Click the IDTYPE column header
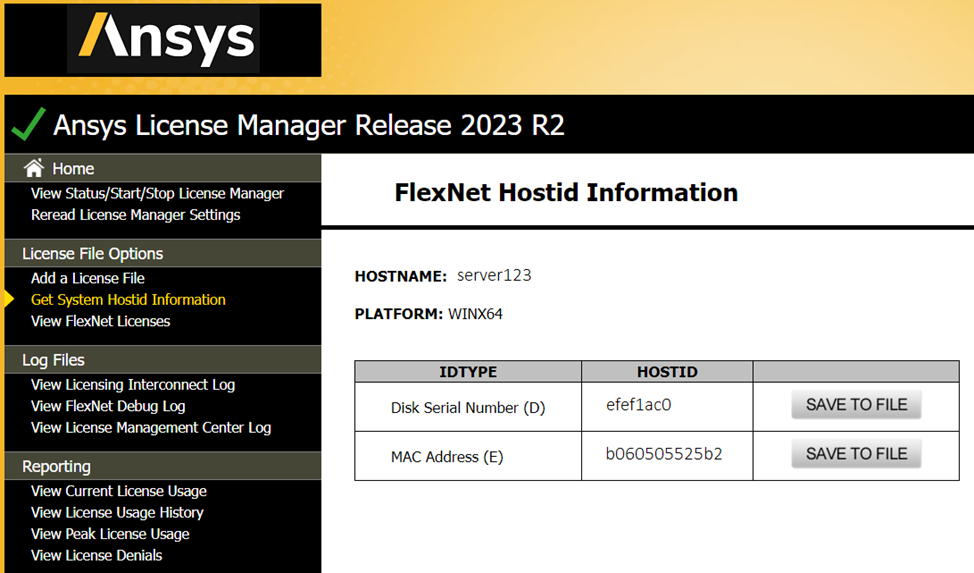Screen dimensions: 974x573 (x=468, y=372)
